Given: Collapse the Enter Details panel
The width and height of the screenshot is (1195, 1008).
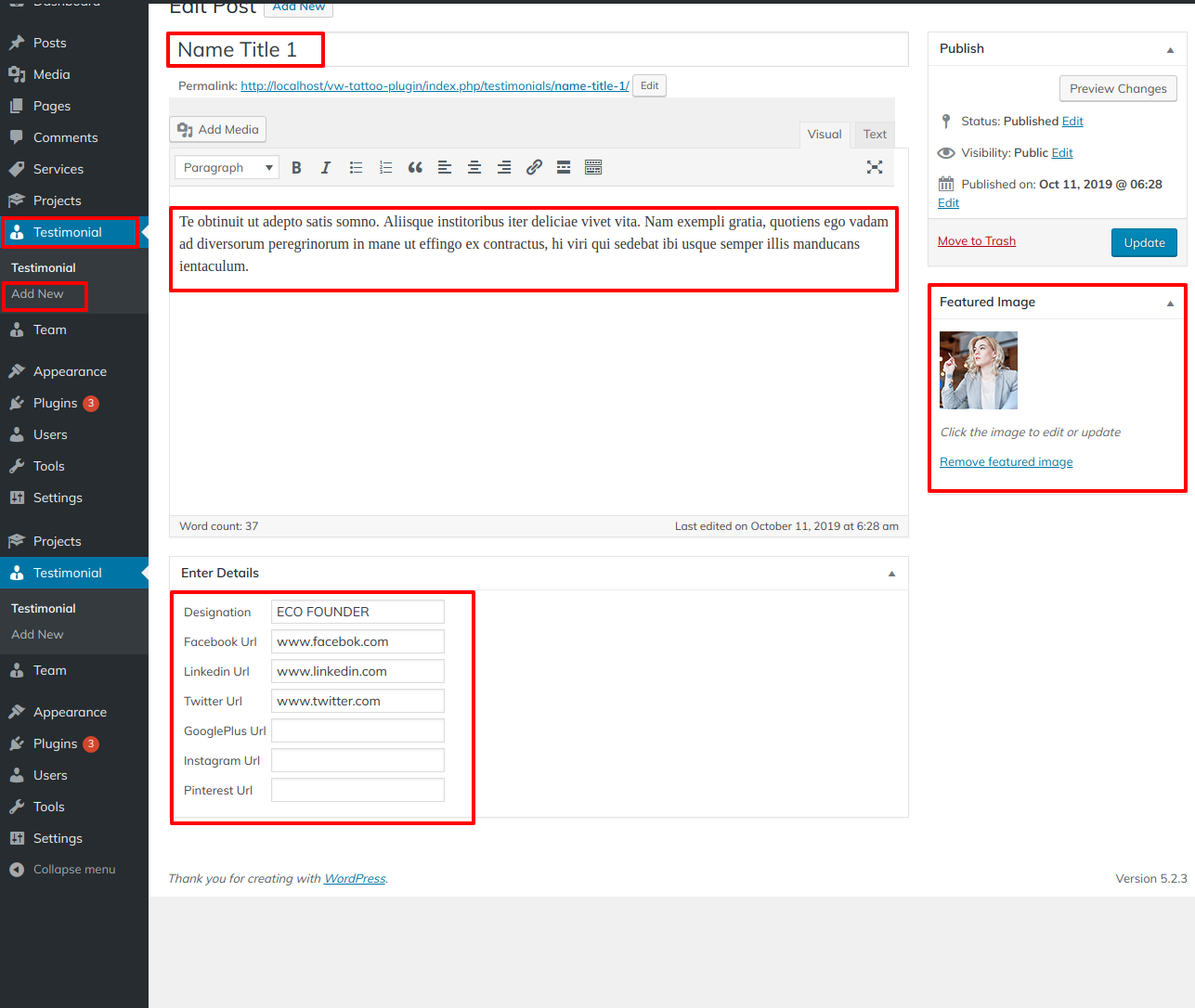Looking at the screenshot, I should click(x=891, y=574).
